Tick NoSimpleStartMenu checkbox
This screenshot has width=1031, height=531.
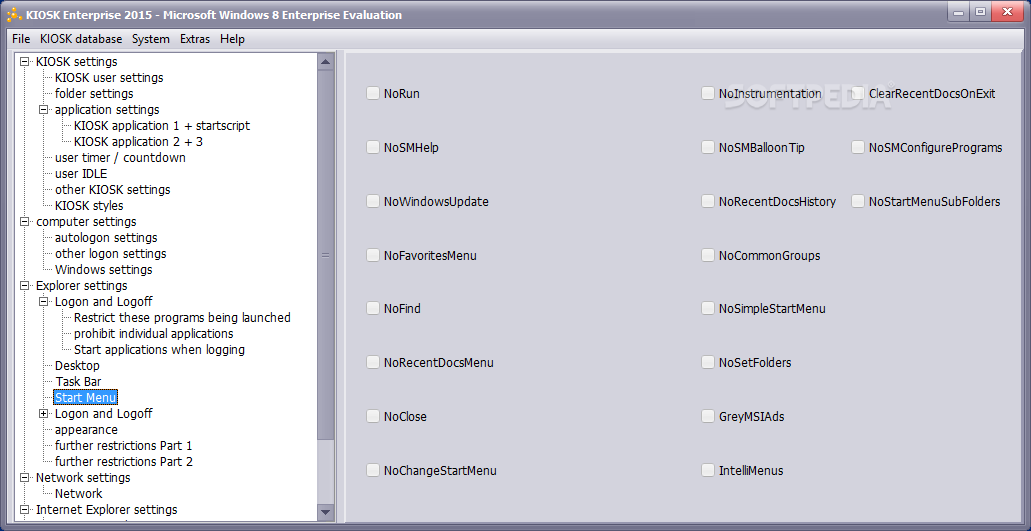click(x=707, y=308)
